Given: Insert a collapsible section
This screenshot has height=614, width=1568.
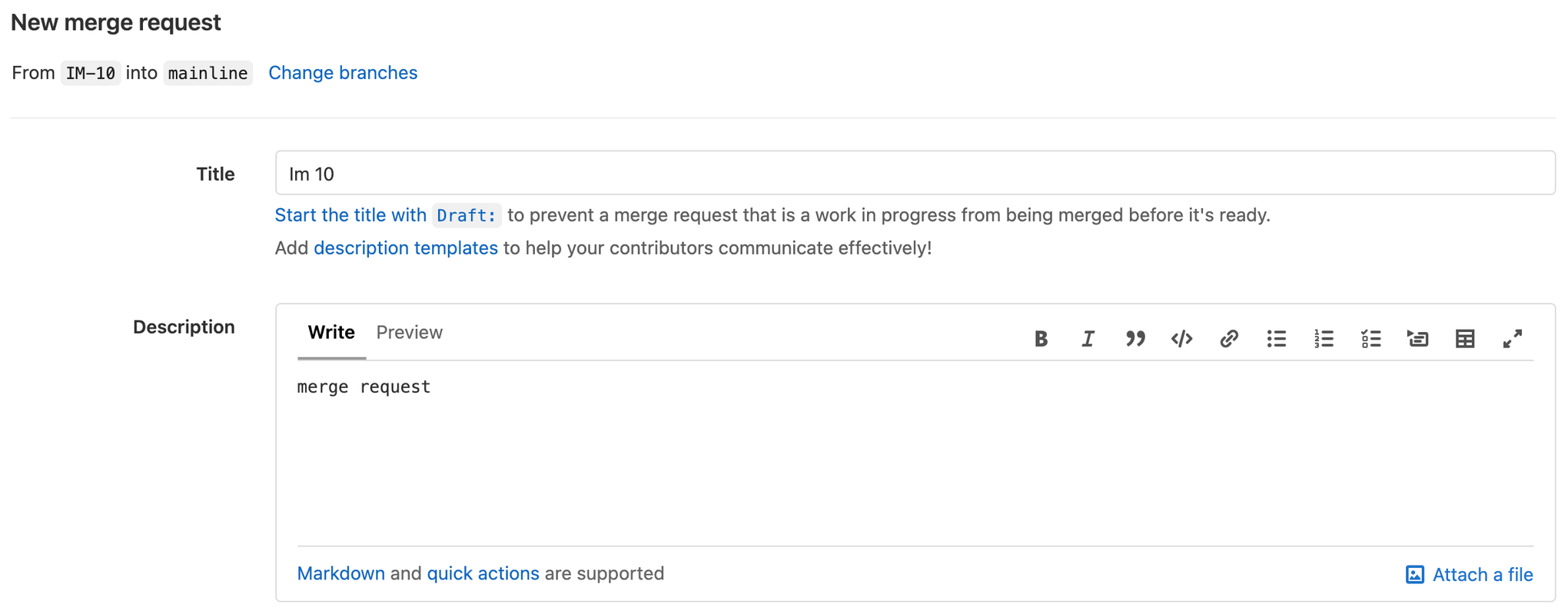Looking at the screenshot, I should click(1418, 338).
